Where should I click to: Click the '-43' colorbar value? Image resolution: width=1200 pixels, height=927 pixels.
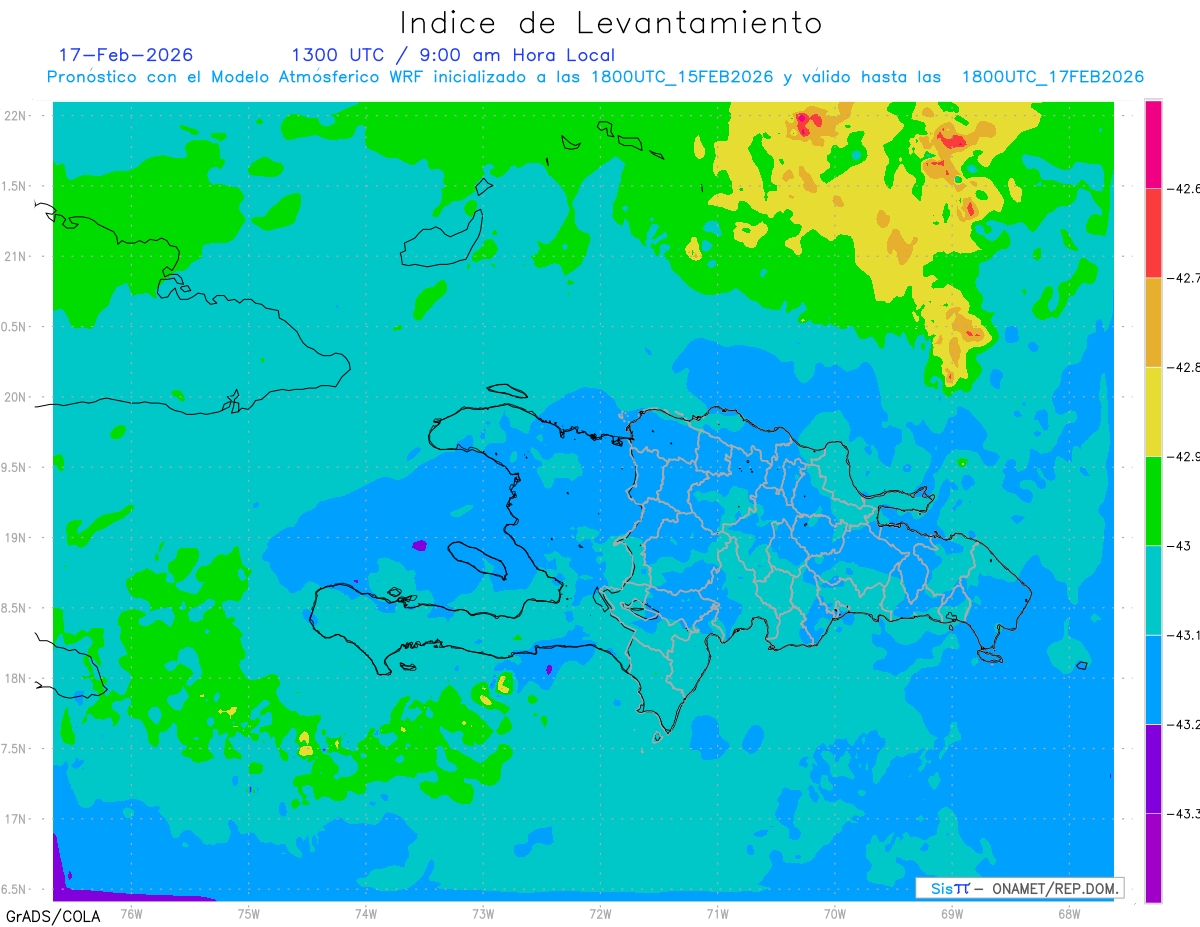point(1178,546)
